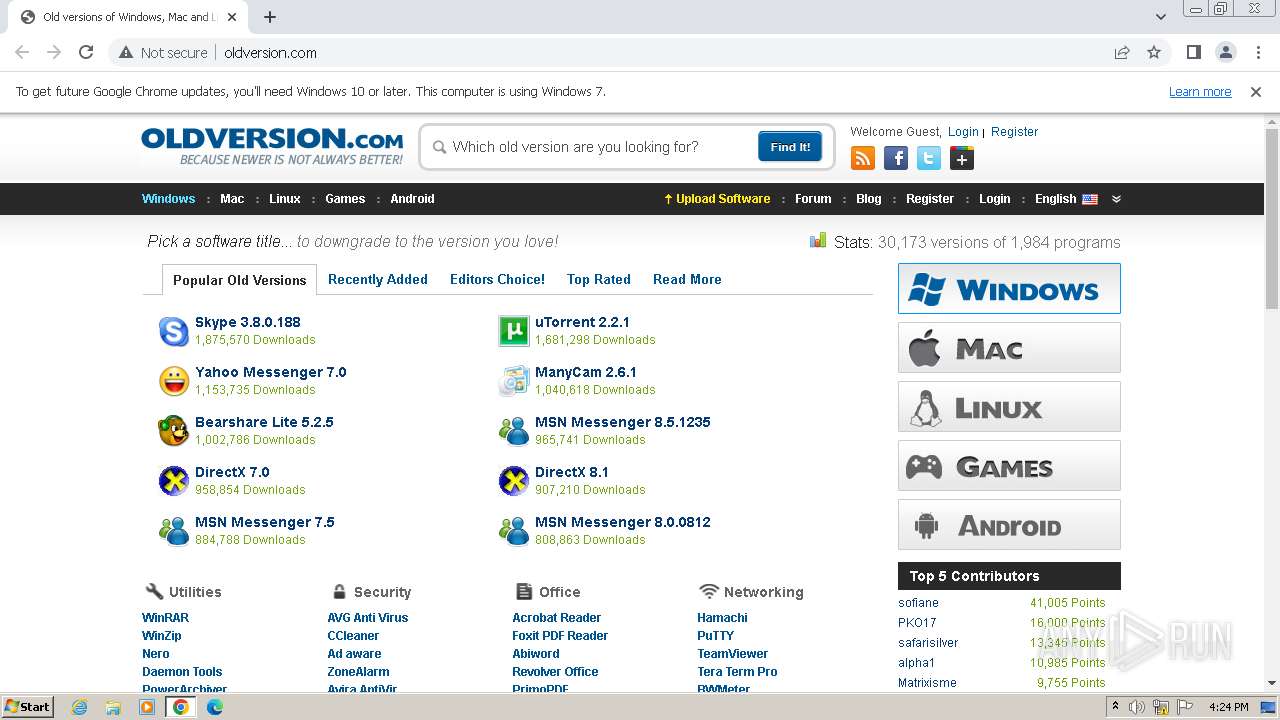Reload the page in Chrome

[86, 52]
